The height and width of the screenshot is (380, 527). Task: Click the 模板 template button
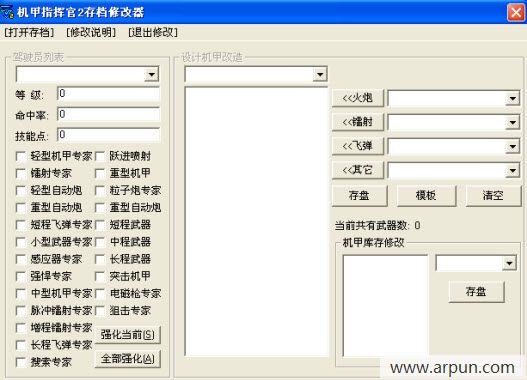coord(426,196)
